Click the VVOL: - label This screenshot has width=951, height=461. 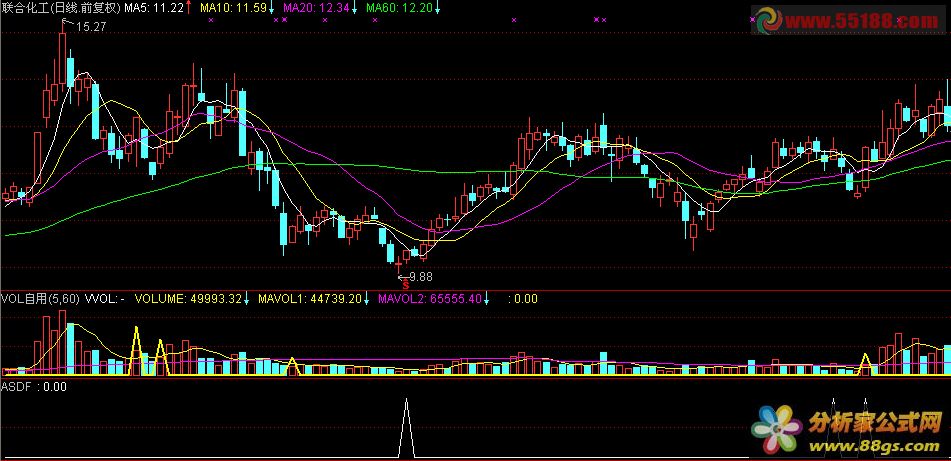click(x=104, y=298)
